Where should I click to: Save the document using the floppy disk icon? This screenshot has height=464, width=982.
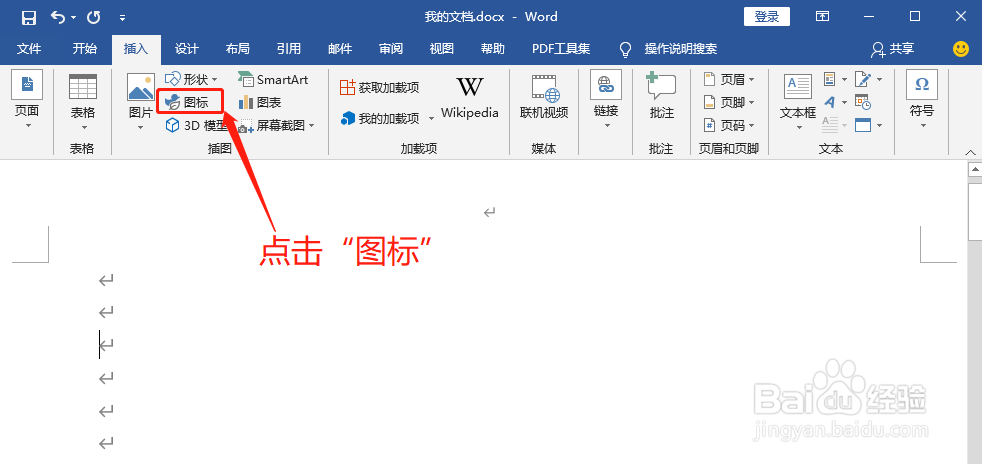click(x=28, y=18)
